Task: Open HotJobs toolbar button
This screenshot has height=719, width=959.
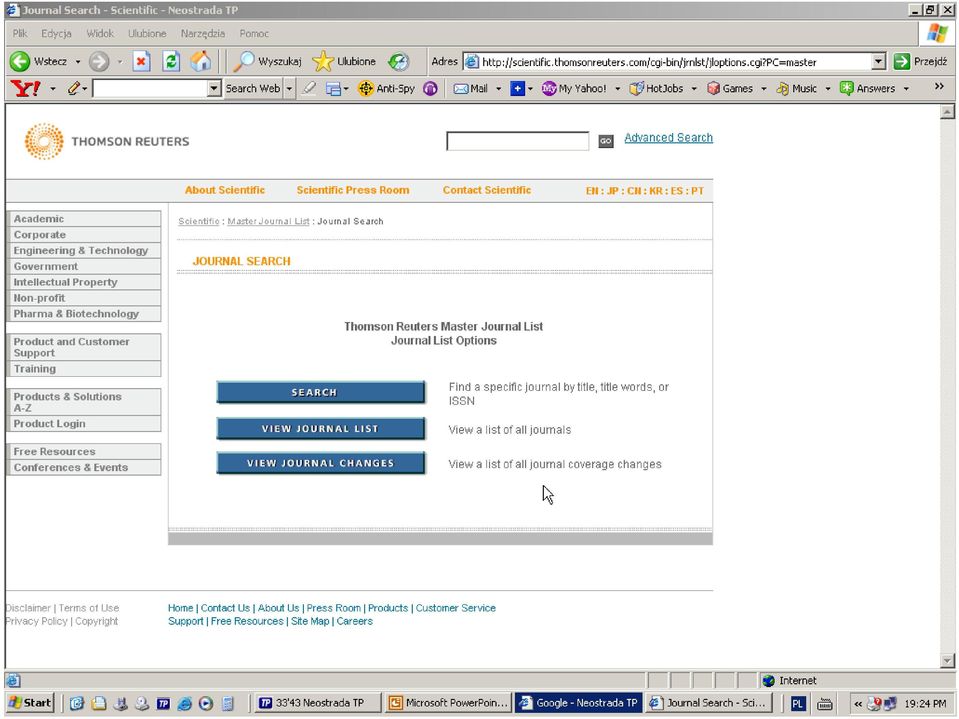Action: (x=656, y=89)
